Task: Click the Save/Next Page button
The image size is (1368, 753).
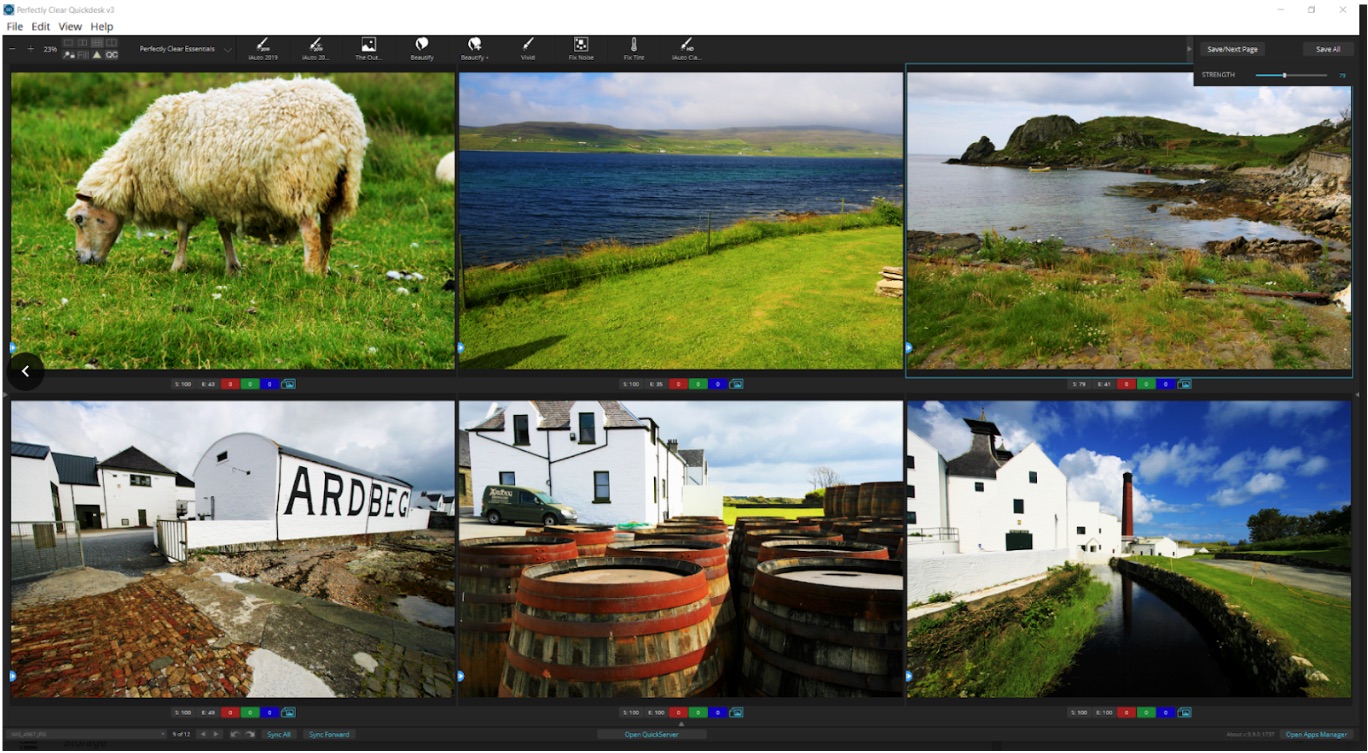Action: 1232,49
